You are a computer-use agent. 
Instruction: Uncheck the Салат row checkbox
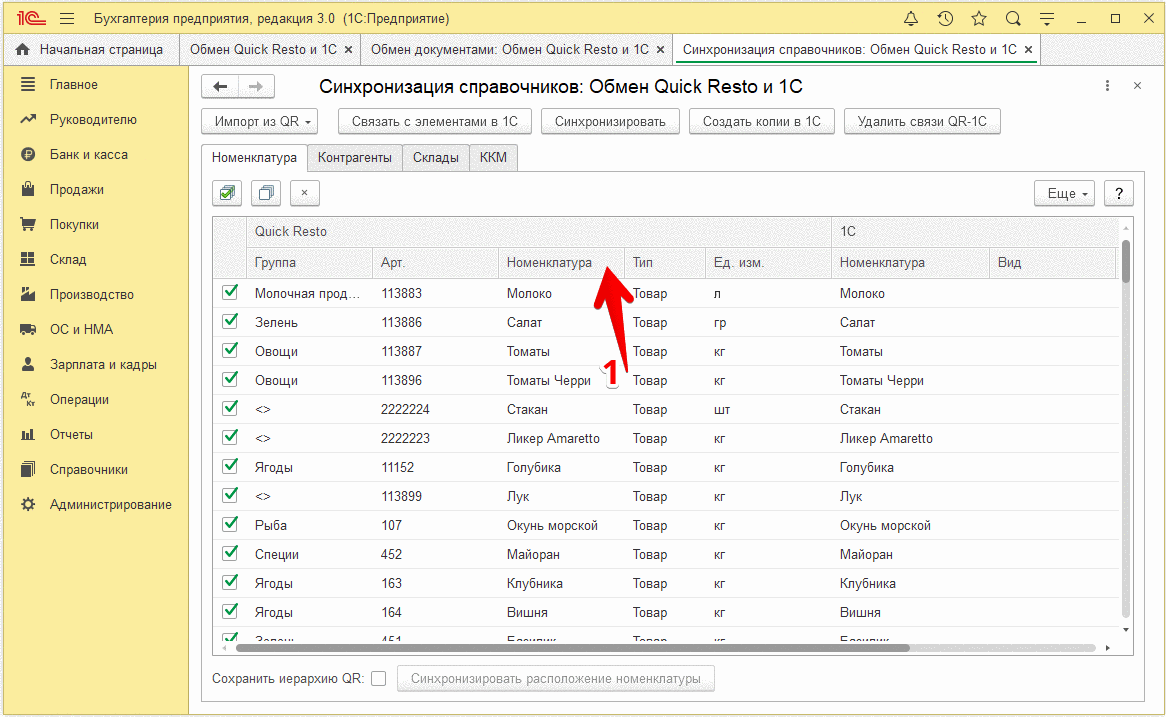click(231, 321)
